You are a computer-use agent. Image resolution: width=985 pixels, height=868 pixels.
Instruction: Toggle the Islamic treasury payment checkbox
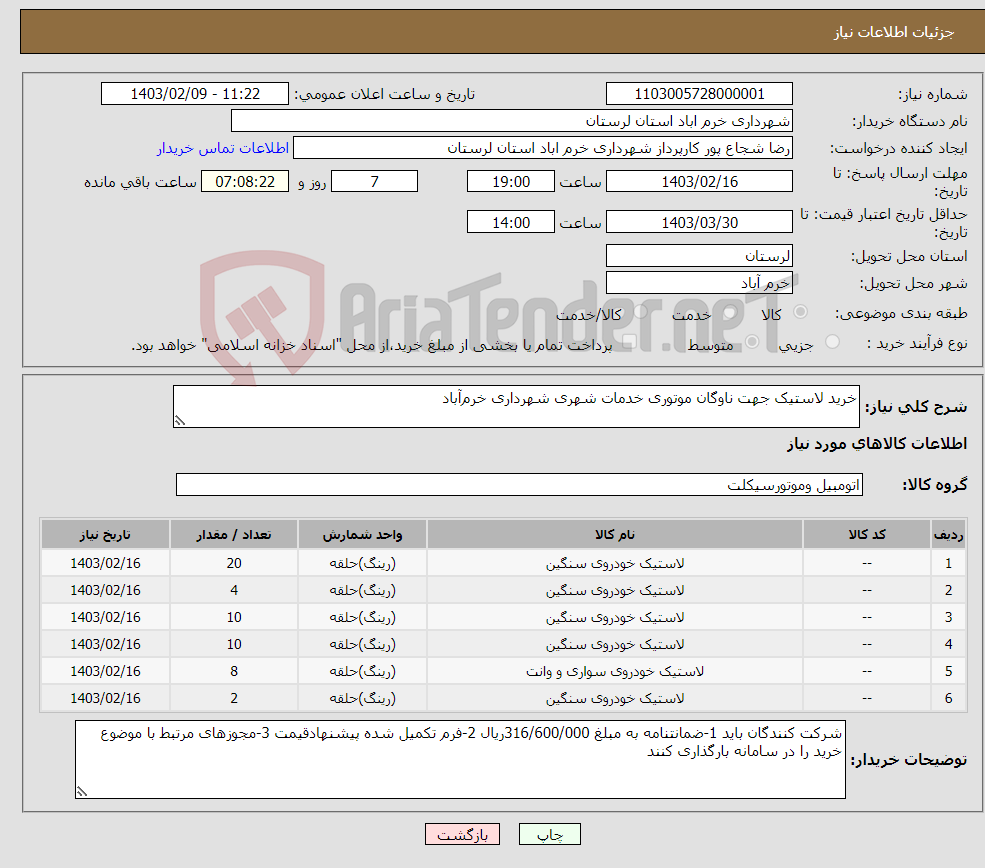[x=629, y=342]
